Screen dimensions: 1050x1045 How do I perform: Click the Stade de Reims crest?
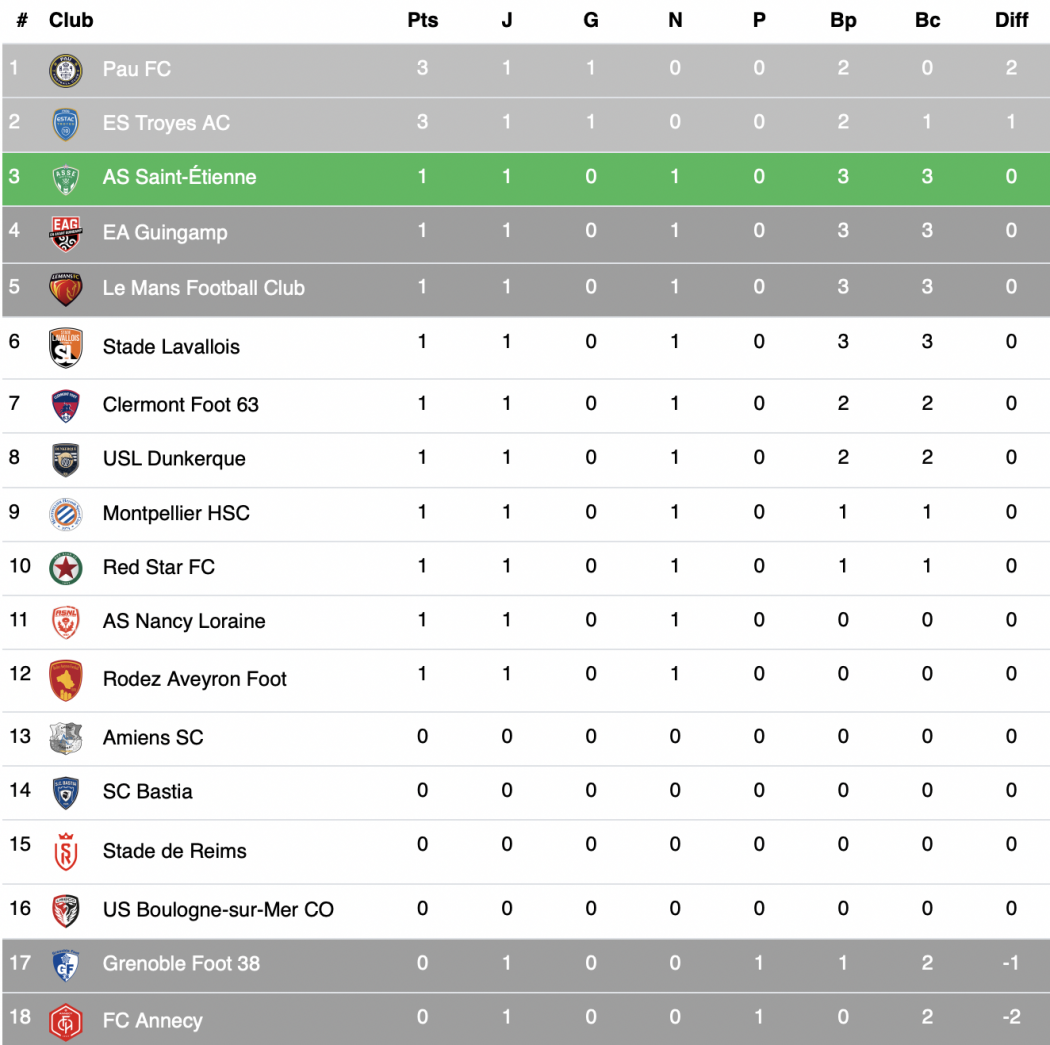66,852
